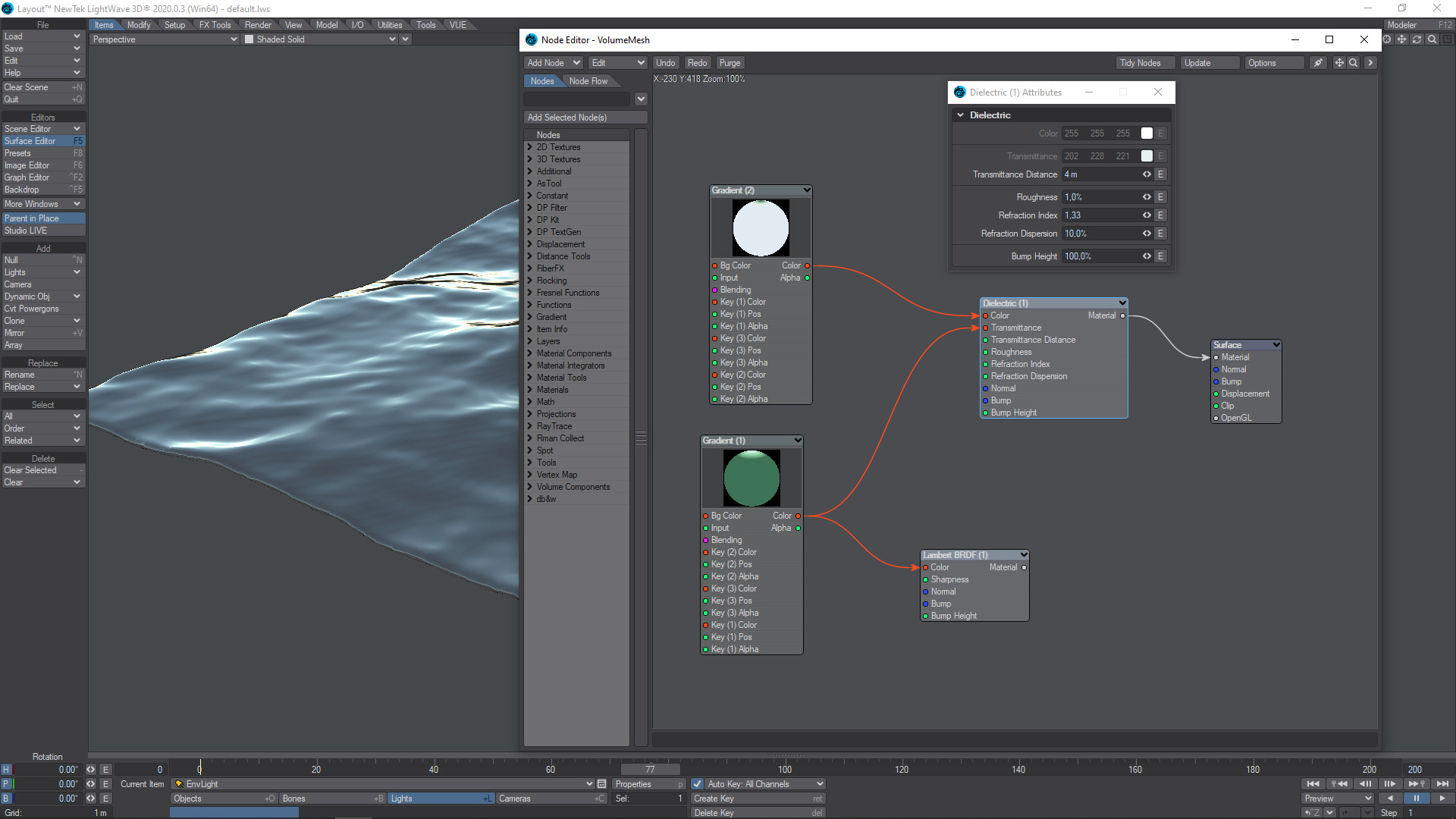Click the Tidy Nodes button
1456x819 pixels.
pos(1144,63)
